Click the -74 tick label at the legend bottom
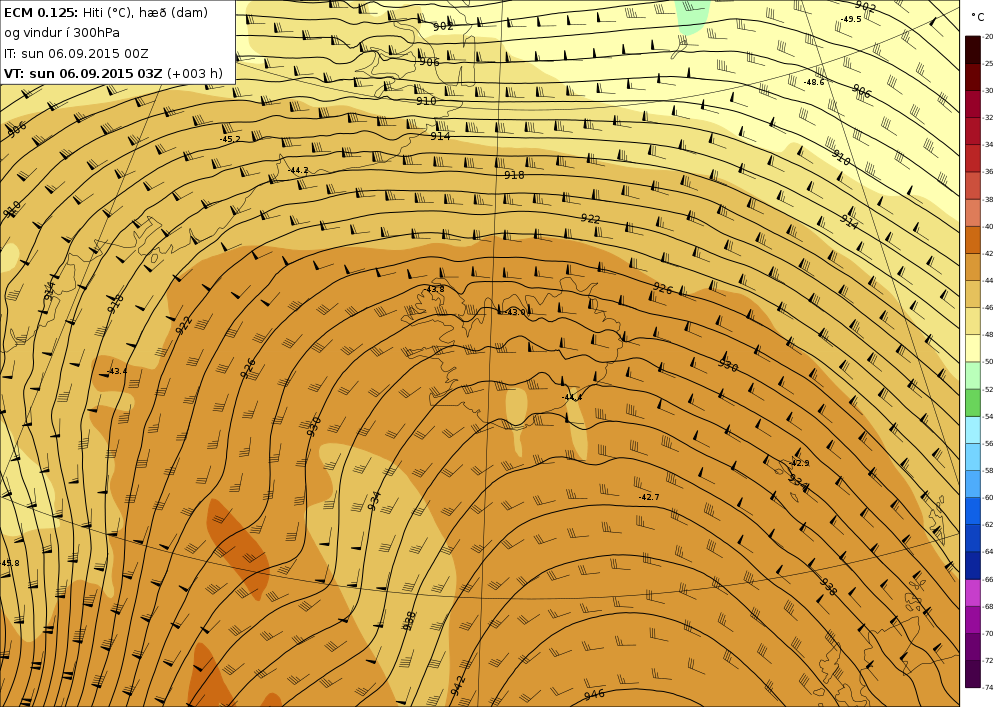 [989, 688]
